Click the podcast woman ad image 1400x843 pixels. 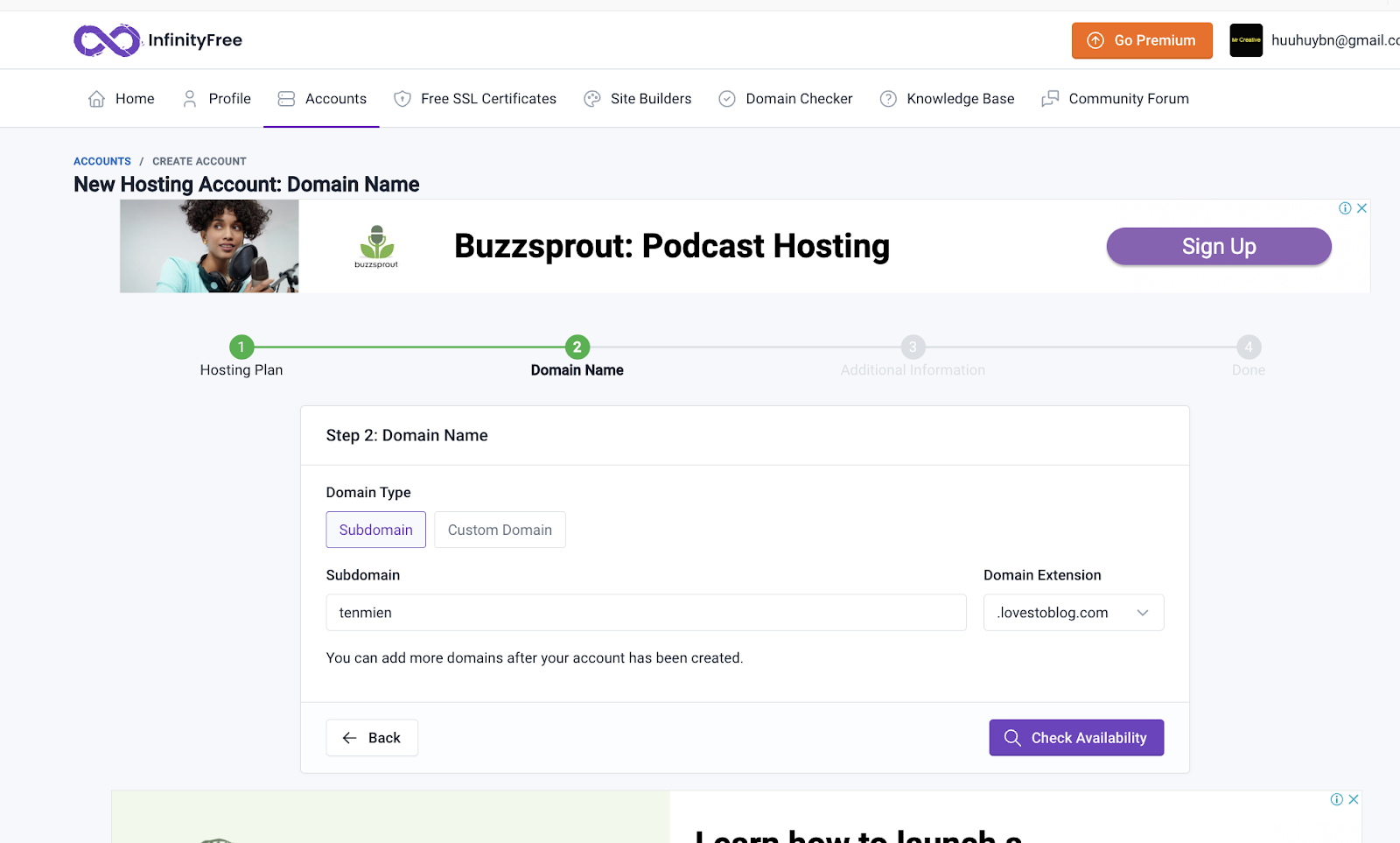click(x=209, y=246)
